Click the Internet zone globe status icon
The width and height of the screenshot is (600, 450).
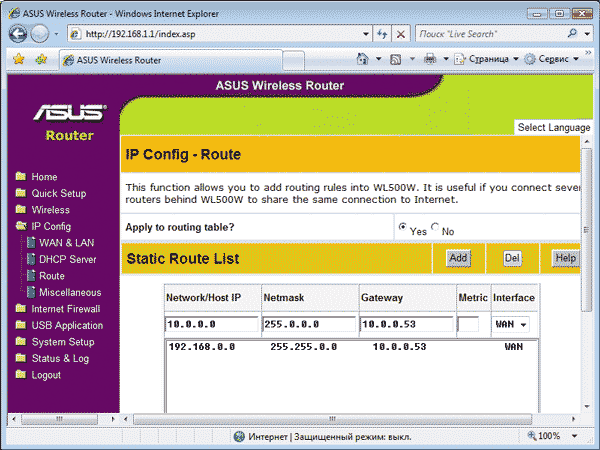coord(239,436)
